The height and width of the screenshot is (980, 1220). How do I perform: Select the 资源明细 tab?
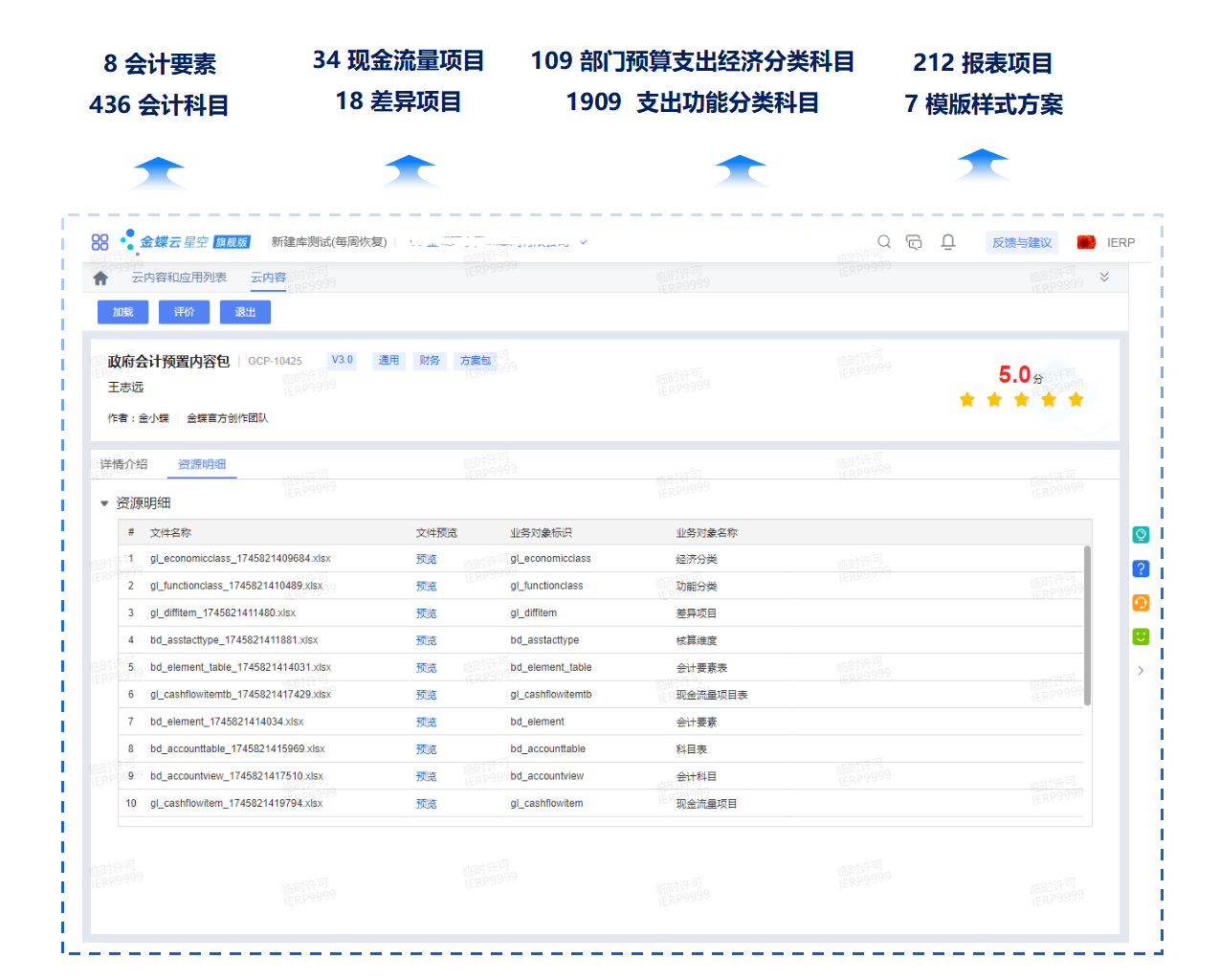click(x=202, y=464)
